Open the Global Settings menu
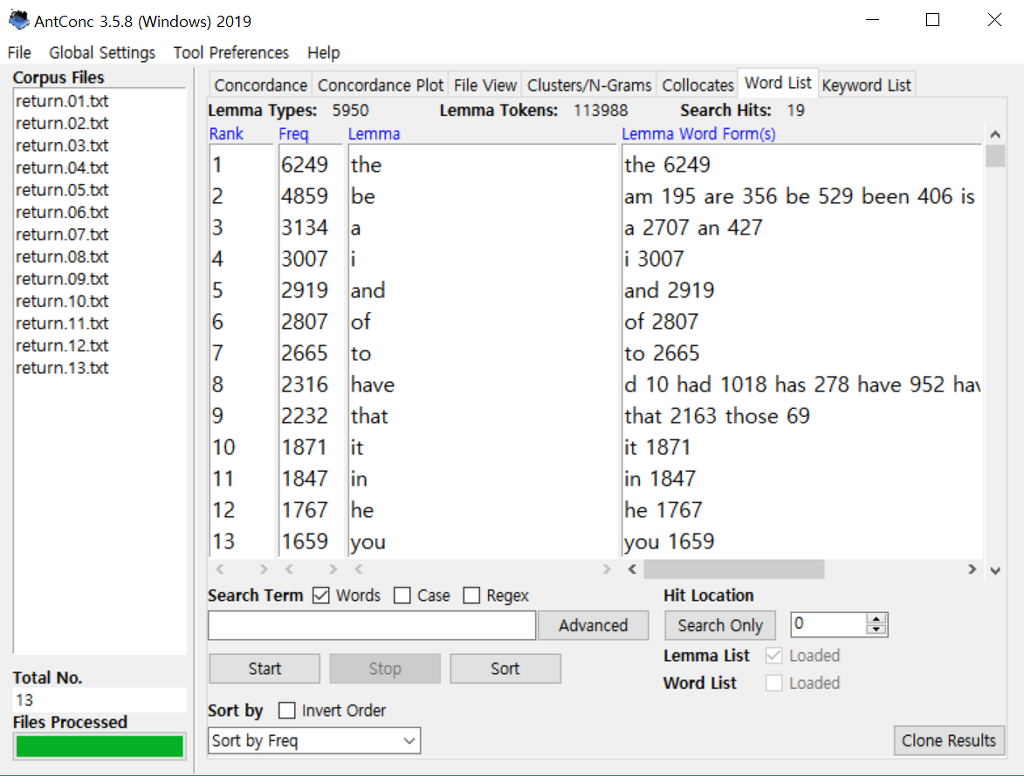 [x=102, y=52]
